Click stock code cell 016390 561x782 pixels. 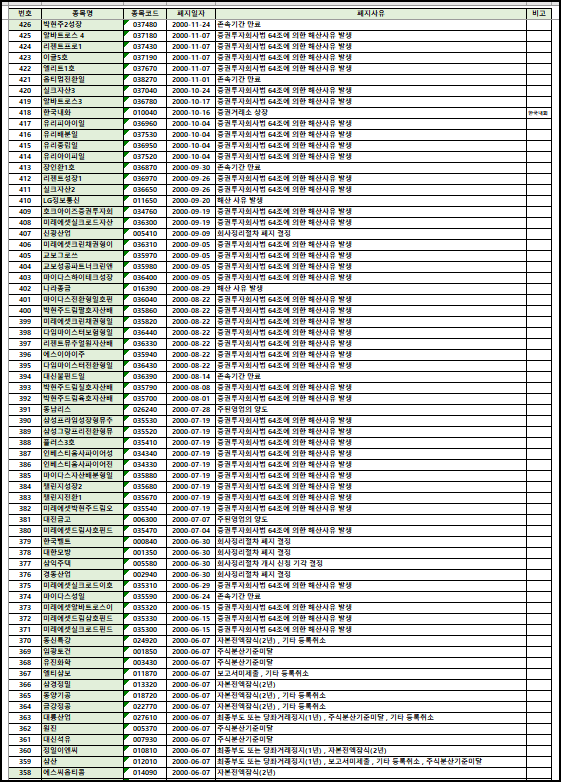[145, 288]
